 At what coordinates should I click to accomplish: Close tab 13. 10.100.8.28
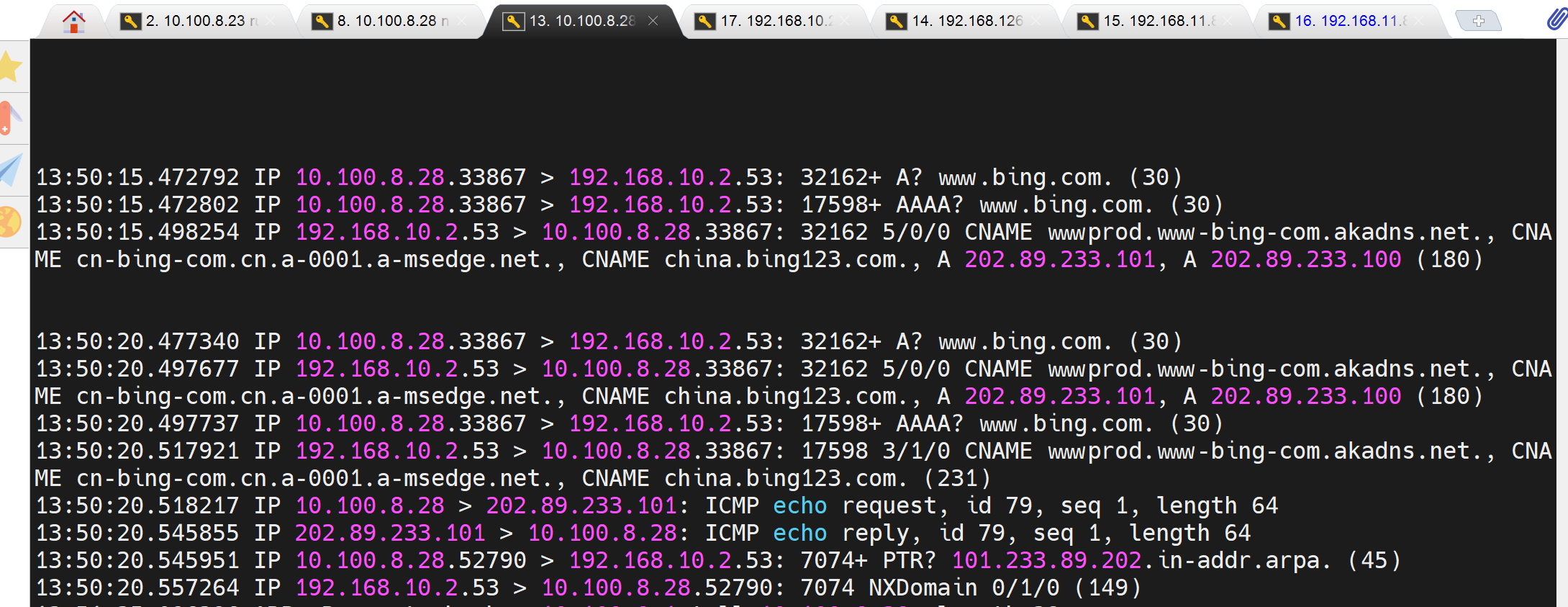(653, 22)
